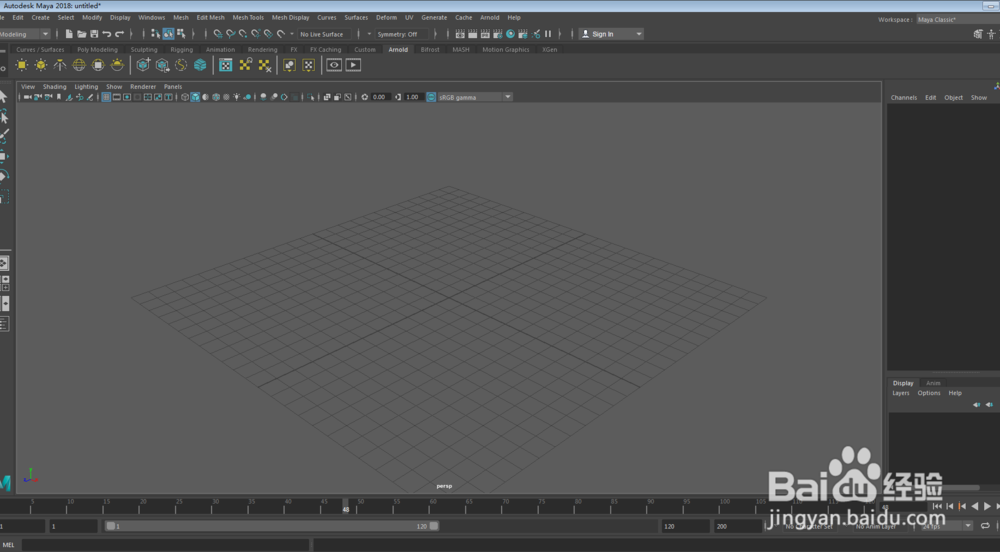Toggle X-ray display in viewport

coord(327,97)
